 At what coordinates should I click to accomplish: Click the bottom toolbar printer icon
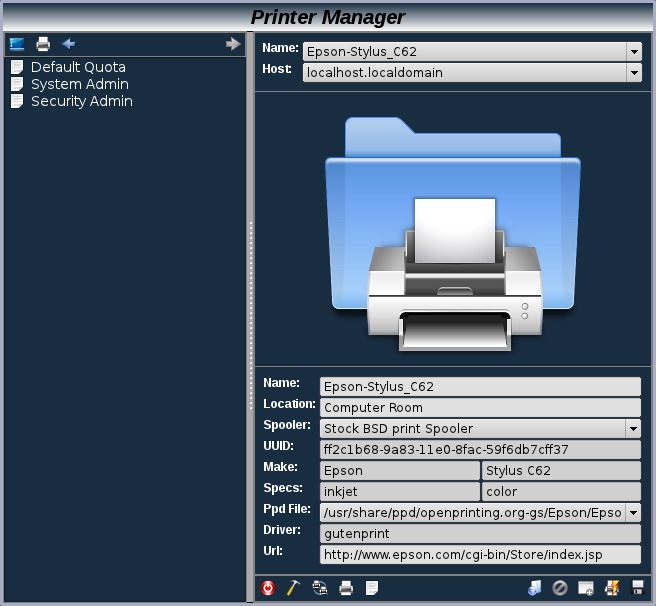coord(346,588)
